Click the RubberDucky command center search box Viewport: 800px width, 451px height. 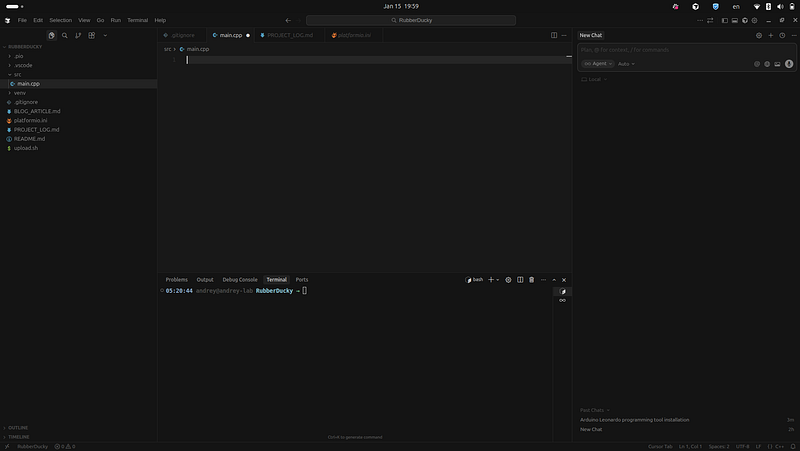(x=411, y=20)
